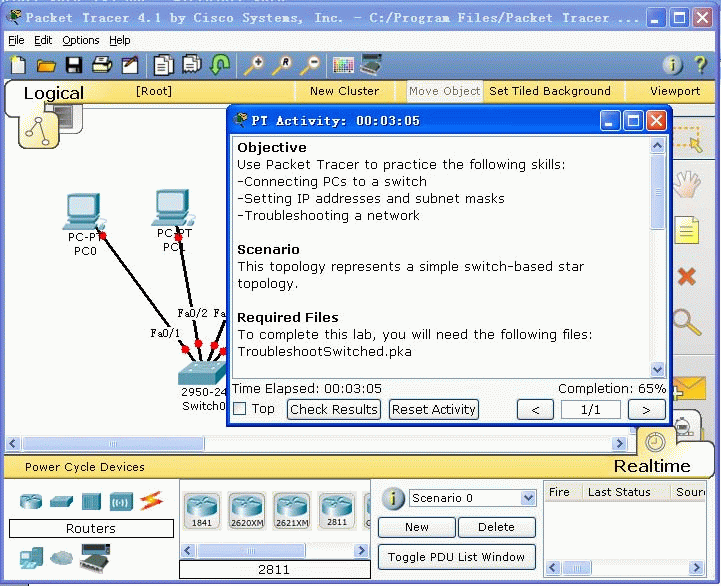Select the Inspect magnifier tool
Screen dimensions: 721x586
coord(686,322)
